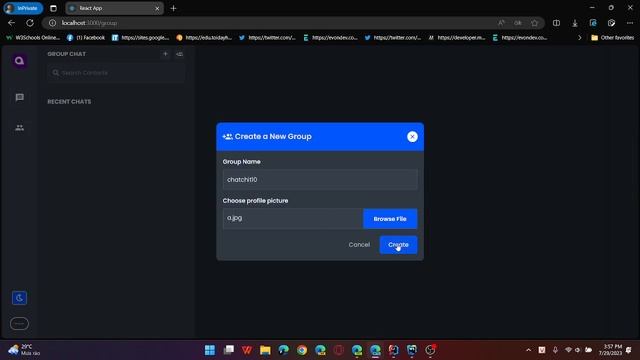
Task: Close the React App tab
Action: [x=157, y=8]
